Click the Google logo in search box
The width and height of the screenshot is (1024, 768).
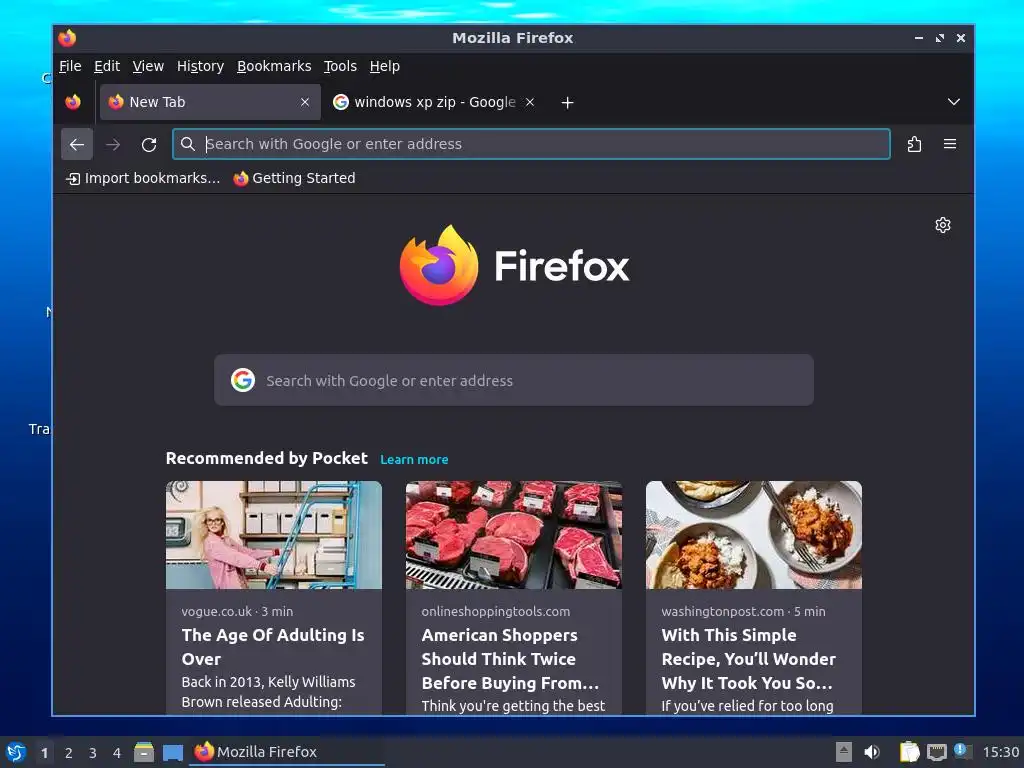pos(243,380)
